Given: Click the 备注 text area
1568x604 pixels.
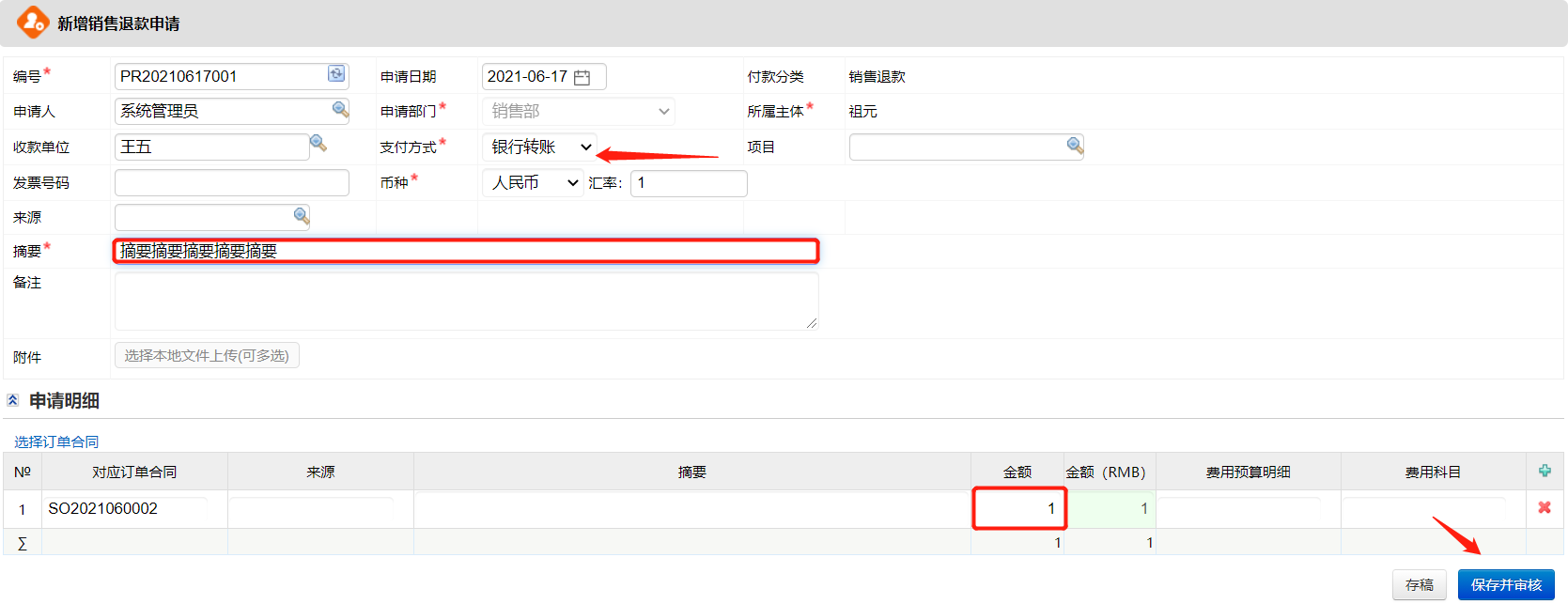Looking at the screenshot, I should pyautogui.click(x=466, y=301).
